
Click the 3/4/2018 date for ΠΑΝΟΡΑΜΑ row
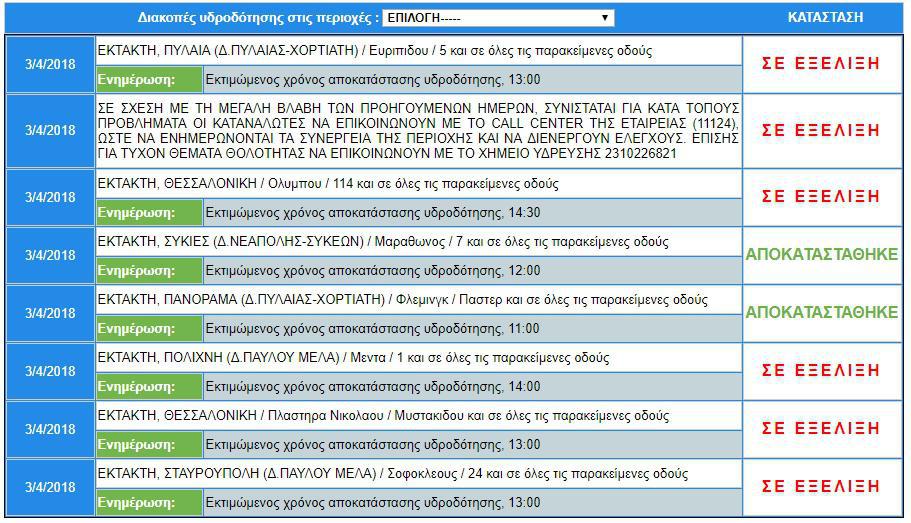pyautogui.click(x=50, y=313)
